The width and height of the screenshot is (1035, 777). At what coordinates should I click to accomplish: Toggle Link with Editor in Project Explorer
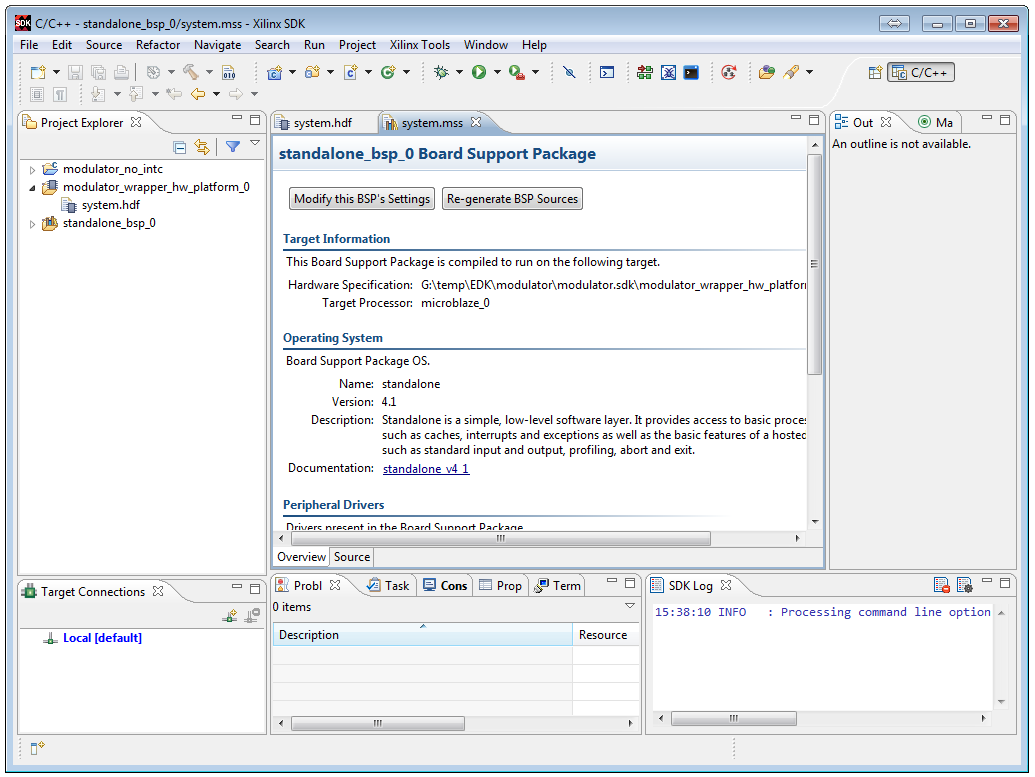click(x=202, y=147)
